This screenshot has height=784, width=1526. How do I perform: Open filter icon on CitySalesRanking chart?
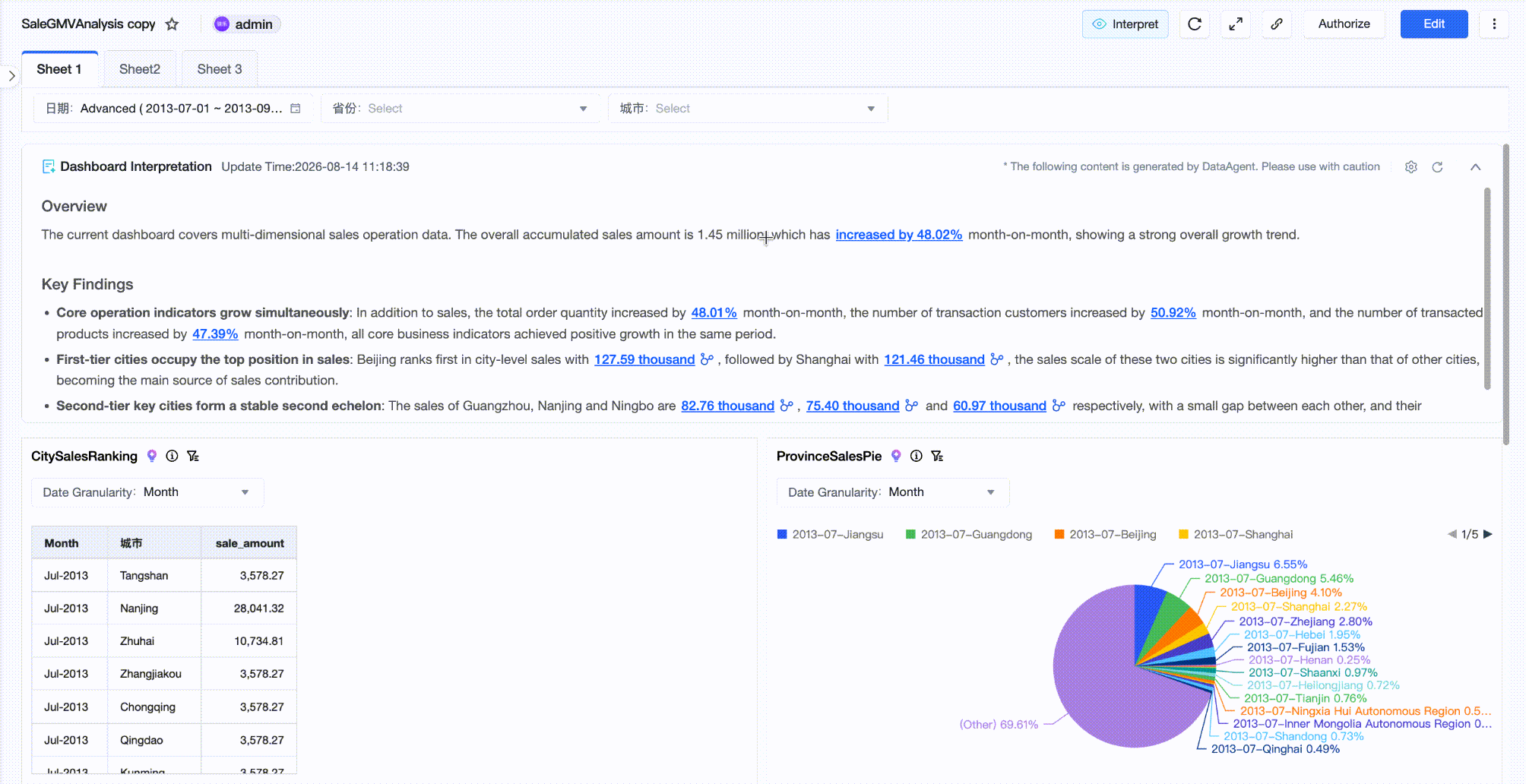click(193, 456)
